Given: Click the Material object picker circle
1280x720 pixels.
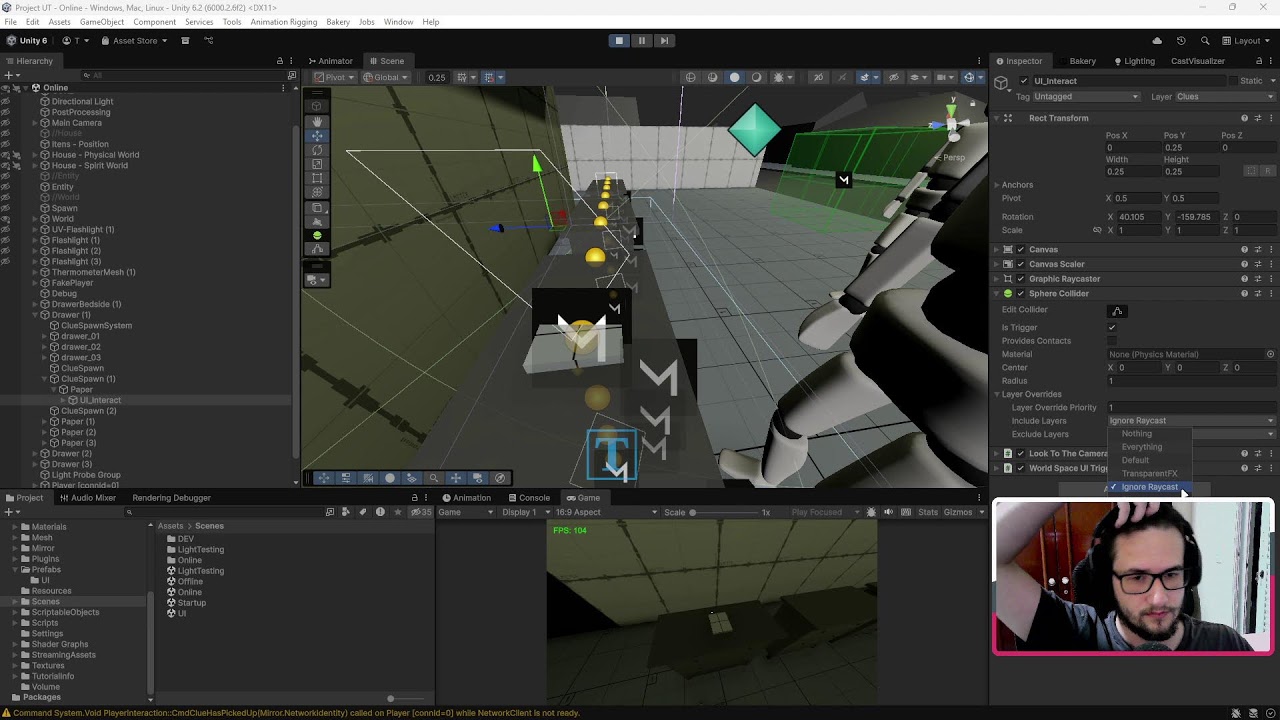Looking at the screenshot, I should click(1270, 354).
